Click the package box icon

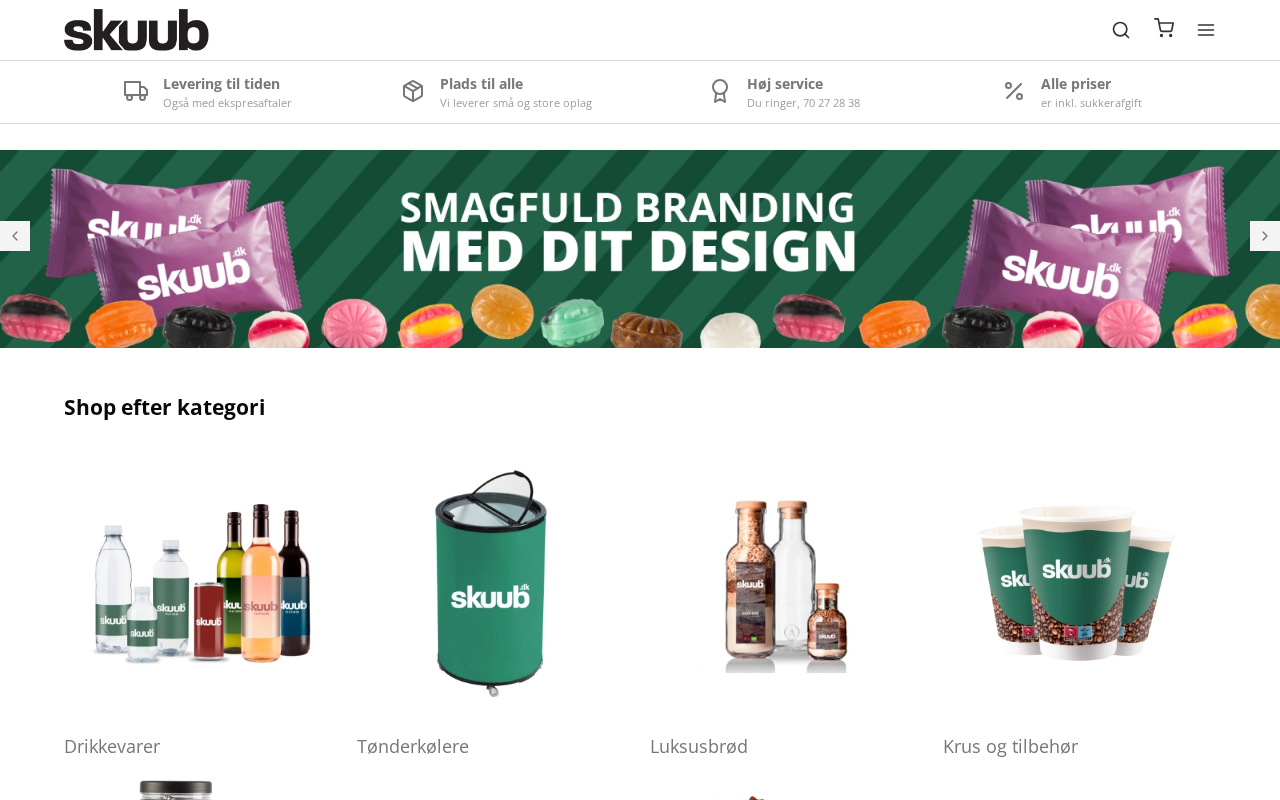[x=413, y=91]
